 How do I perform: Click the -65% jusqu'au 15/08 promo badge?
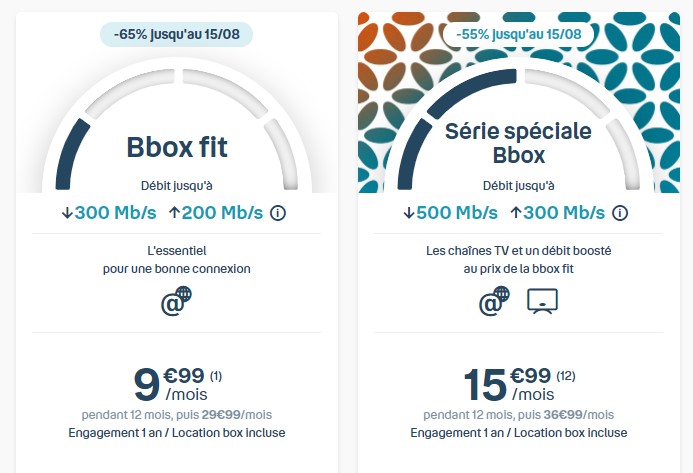point(177,34)
